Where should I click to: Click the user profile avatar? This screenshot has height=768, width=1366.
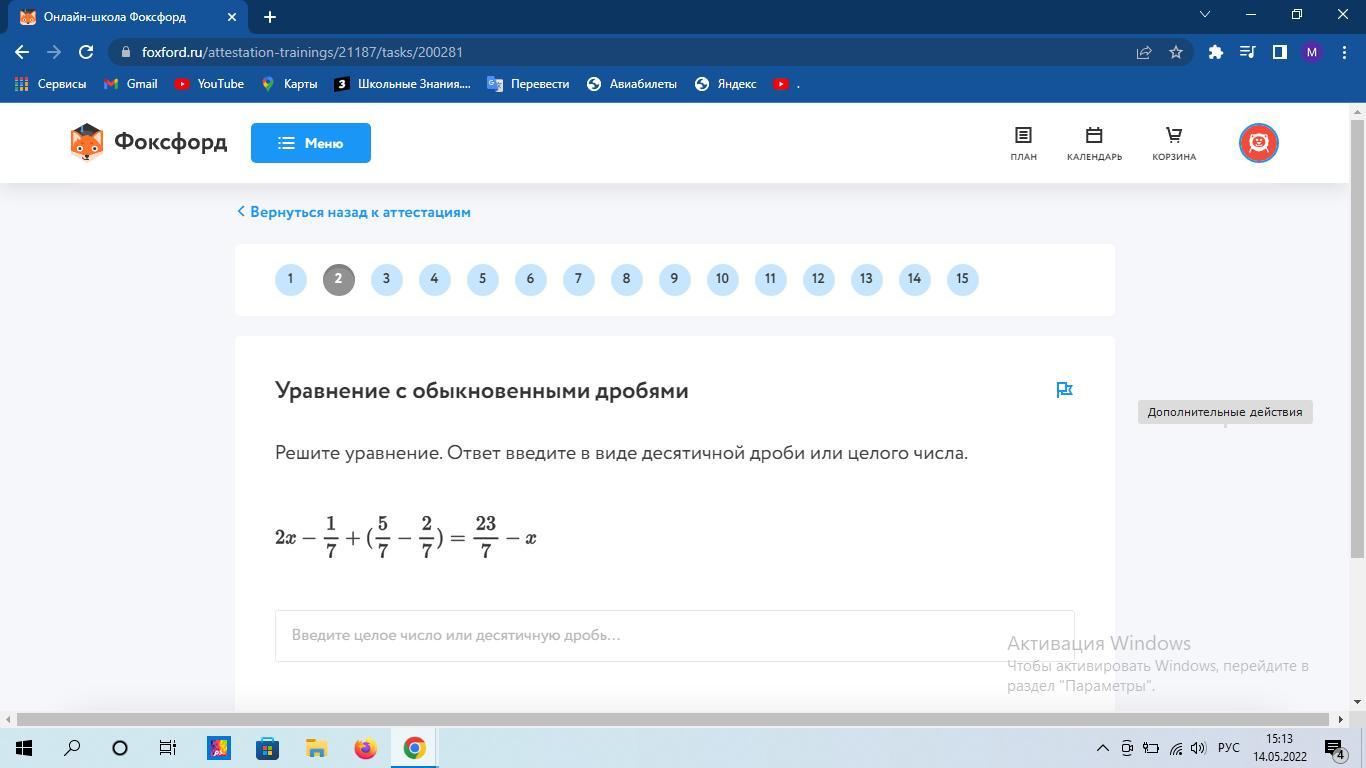1258,143
